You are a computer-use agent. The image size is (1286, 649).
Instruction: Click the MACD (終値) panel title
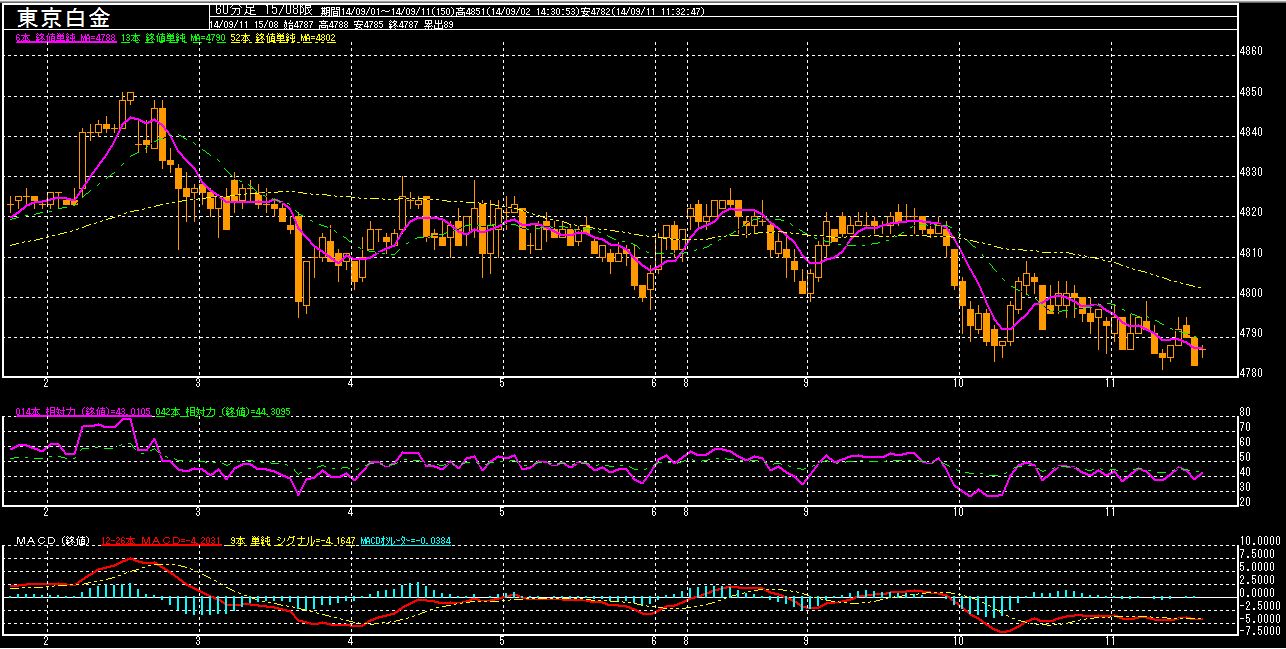[x=53, y=541]
